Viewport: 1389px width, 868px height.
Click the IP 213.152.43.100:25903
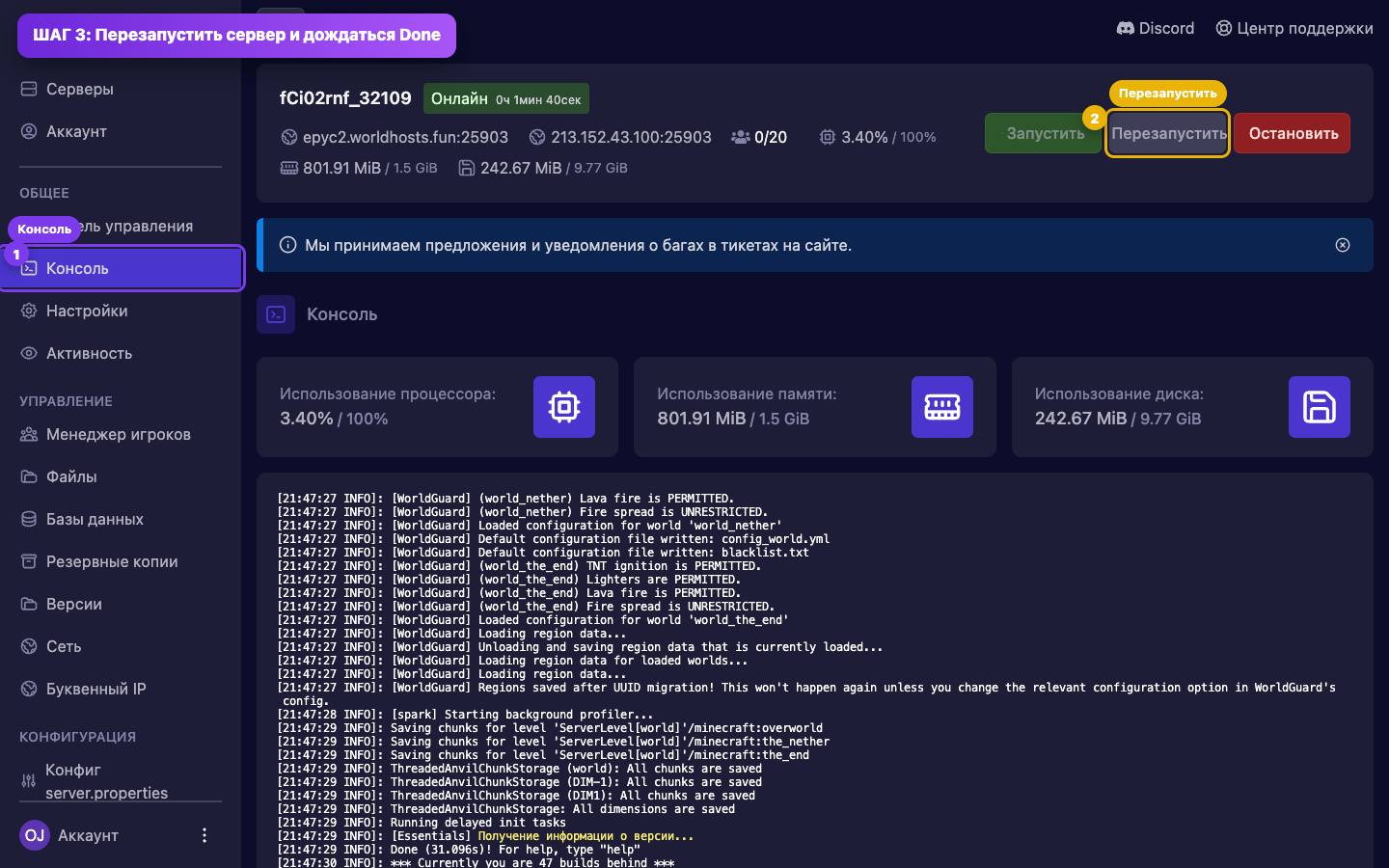click(x=631, y=137)
